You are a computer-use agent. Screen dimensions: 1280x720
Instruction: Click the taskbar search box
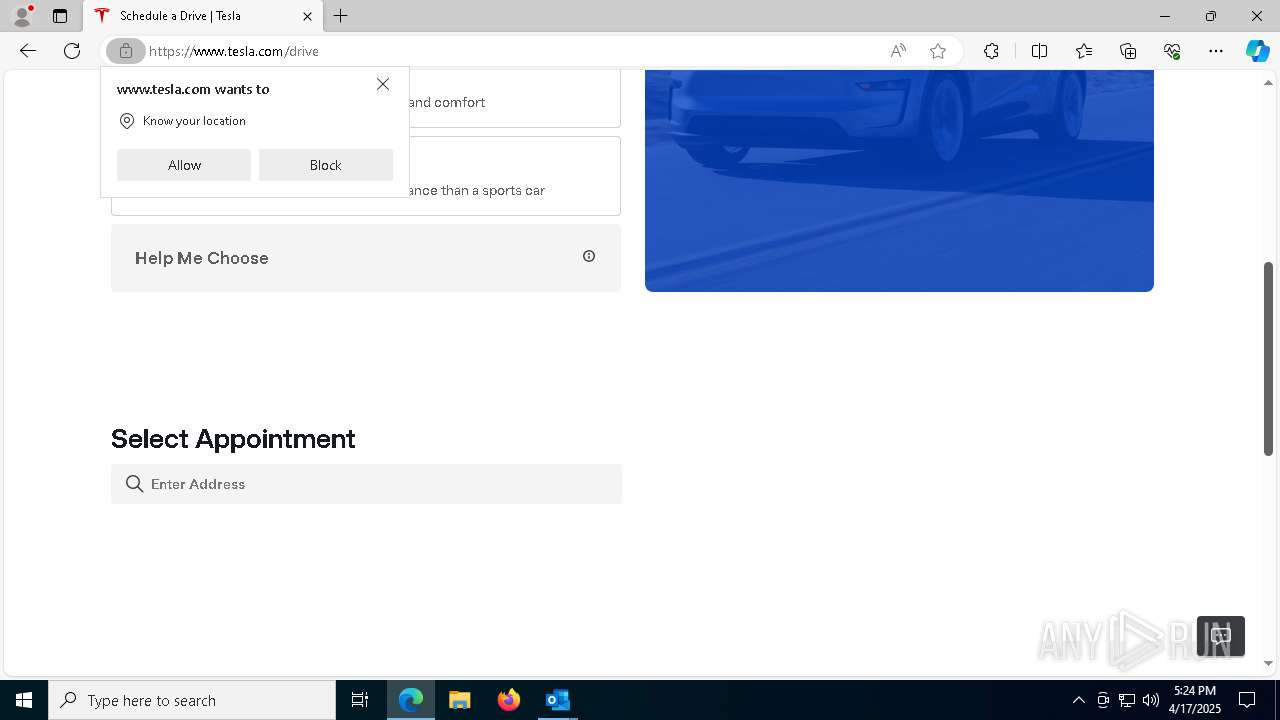click(192, 700)
